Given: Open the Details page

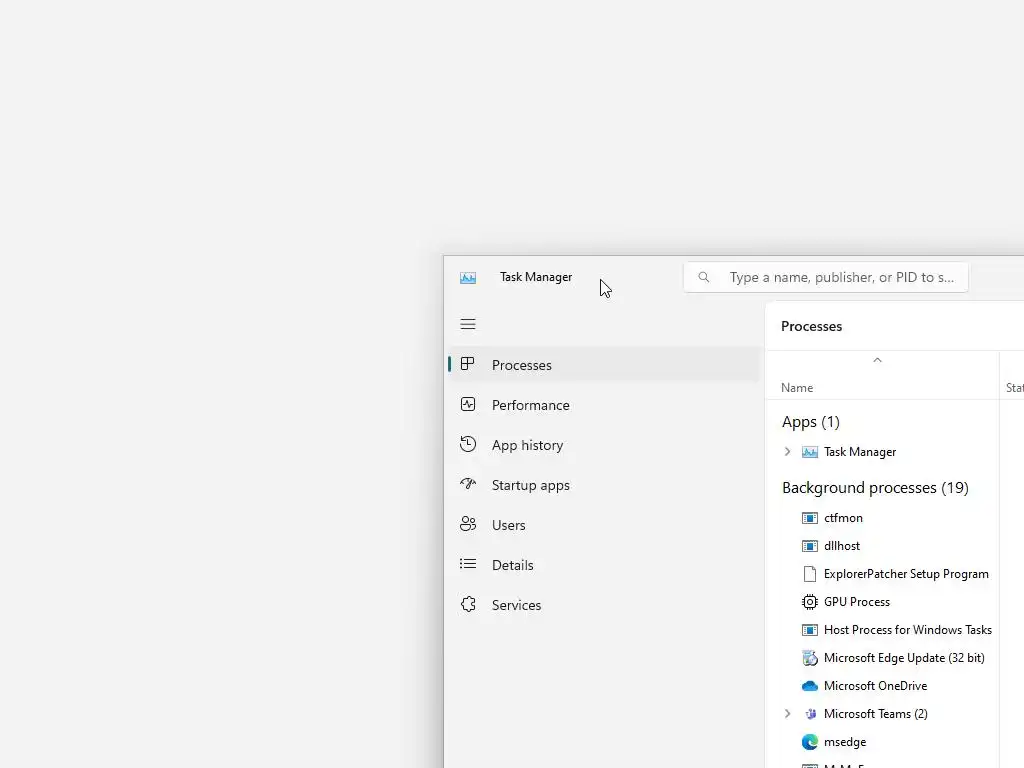Looking at the screenshot, I should click(603, 565).
